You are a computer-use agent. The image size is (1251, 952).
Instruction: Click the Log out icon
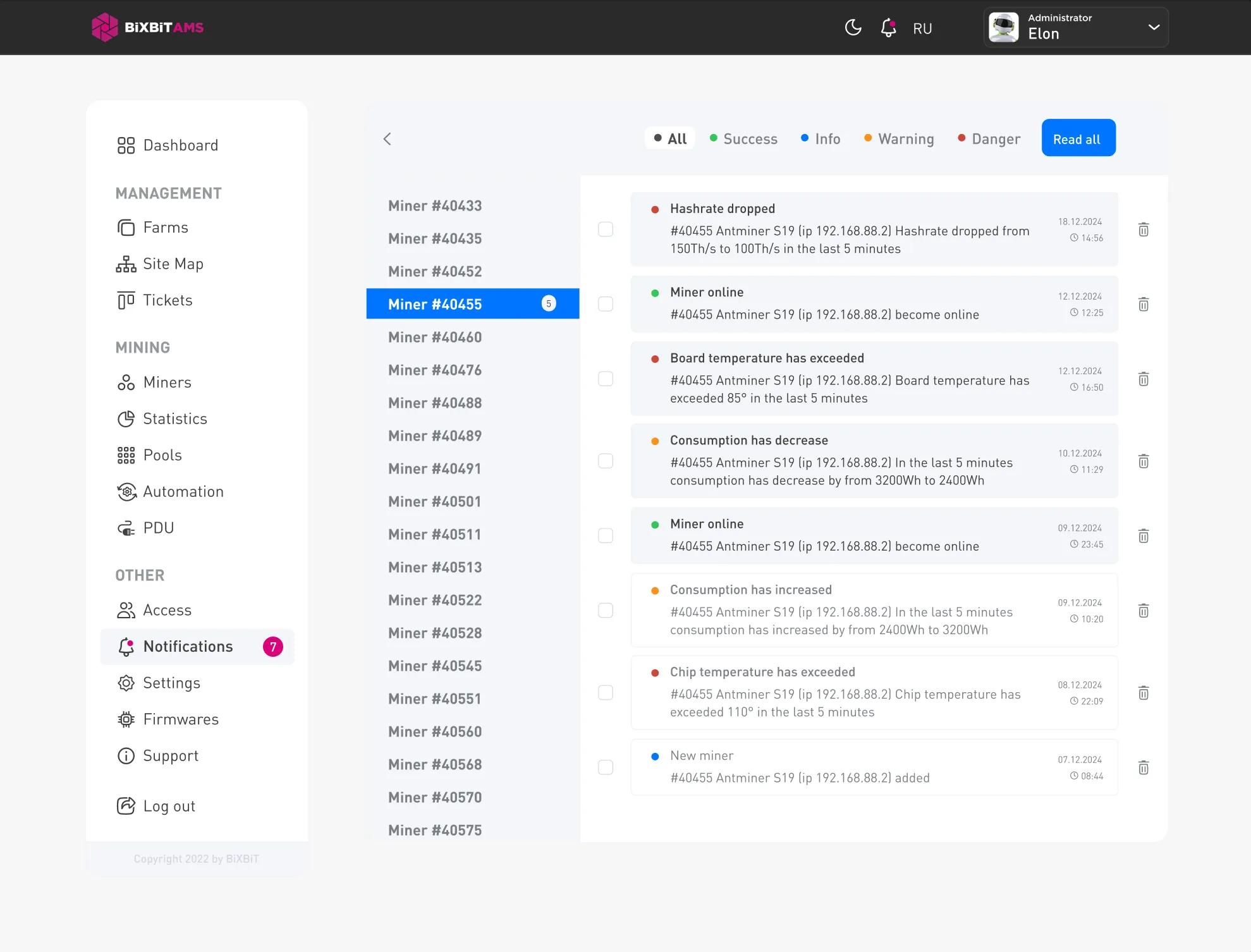coord(126,806)
